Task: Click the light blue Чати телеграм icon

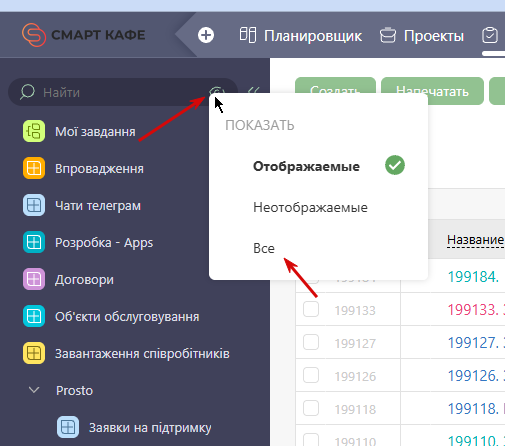Action: pyautogui.click(x=34, y=205)
